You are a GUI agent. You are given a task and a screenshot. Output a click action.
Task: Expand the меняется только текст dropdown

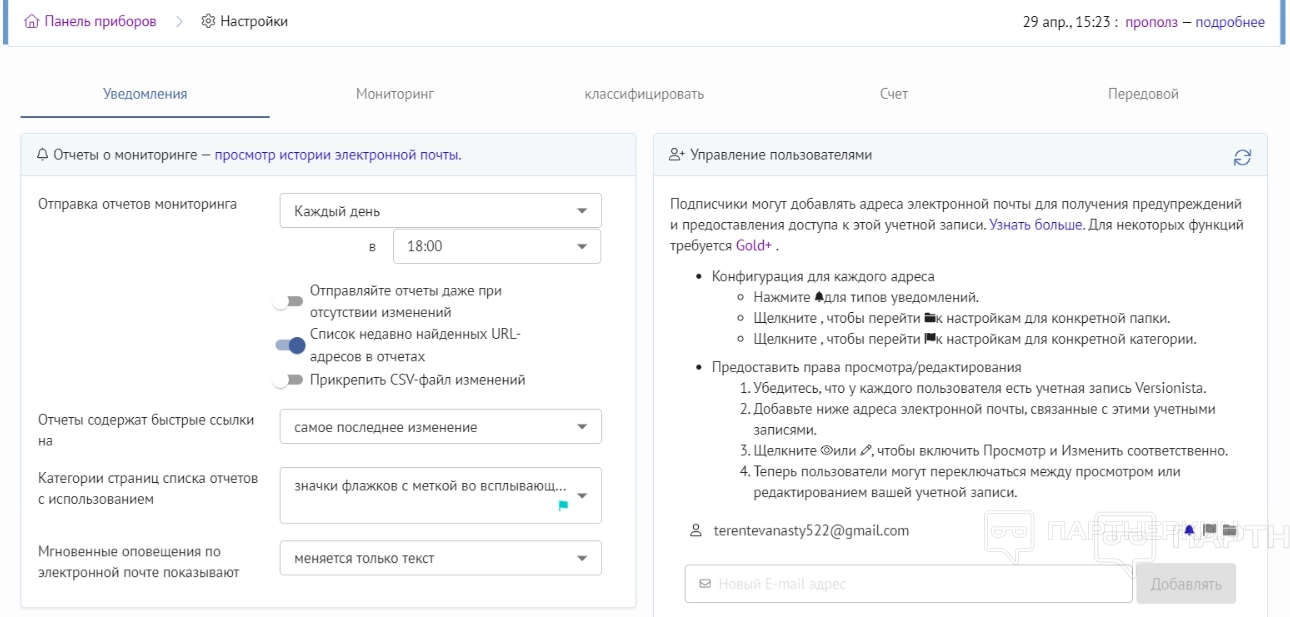pyautogui.click(x=441, y=558)
